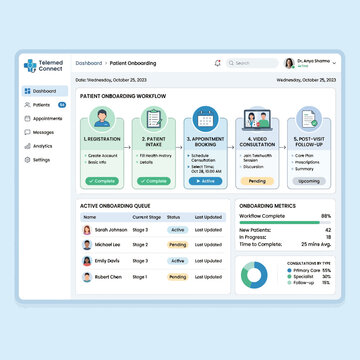Click the Telemed Connect logo icon
360x360 pixels.
click(x=30, y=66)
